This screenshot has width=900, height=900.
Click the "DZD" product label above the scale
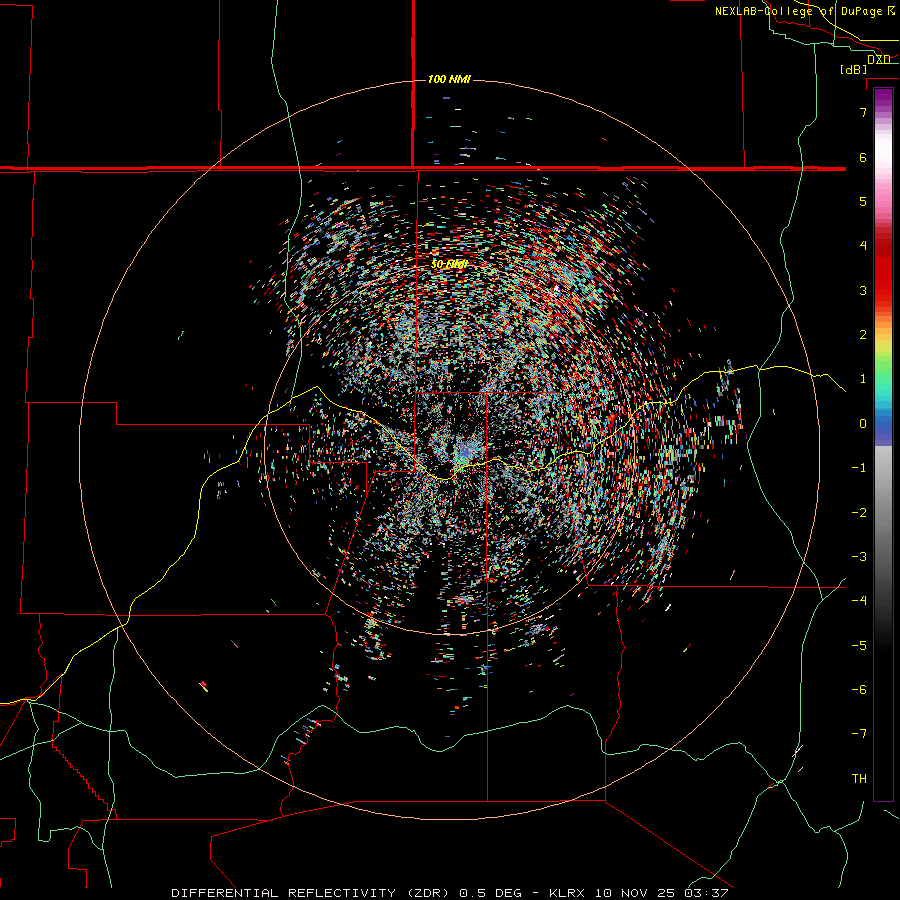click(878, 59)
